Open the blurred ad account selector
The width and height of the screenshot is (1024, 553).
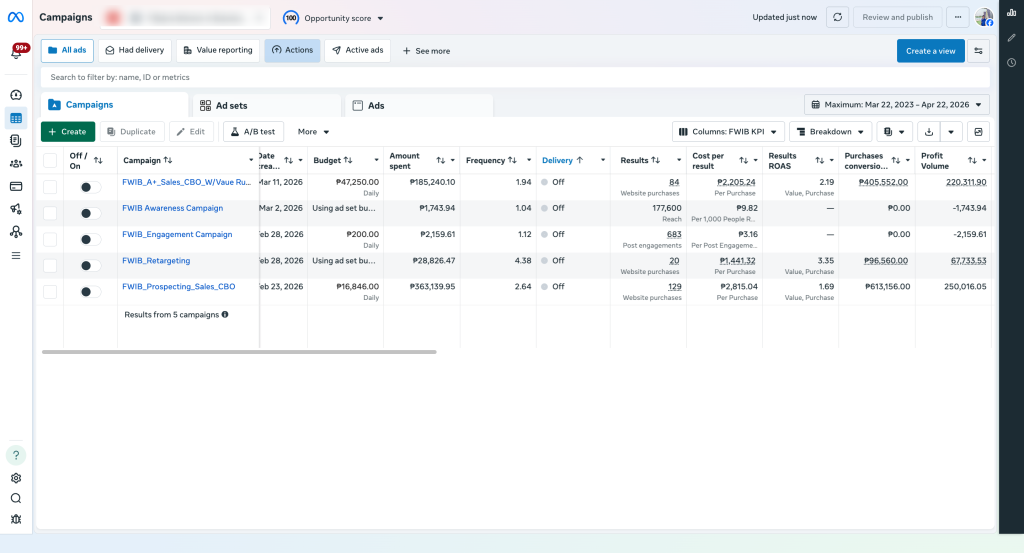pyautogui.click(x=185, y=18)
